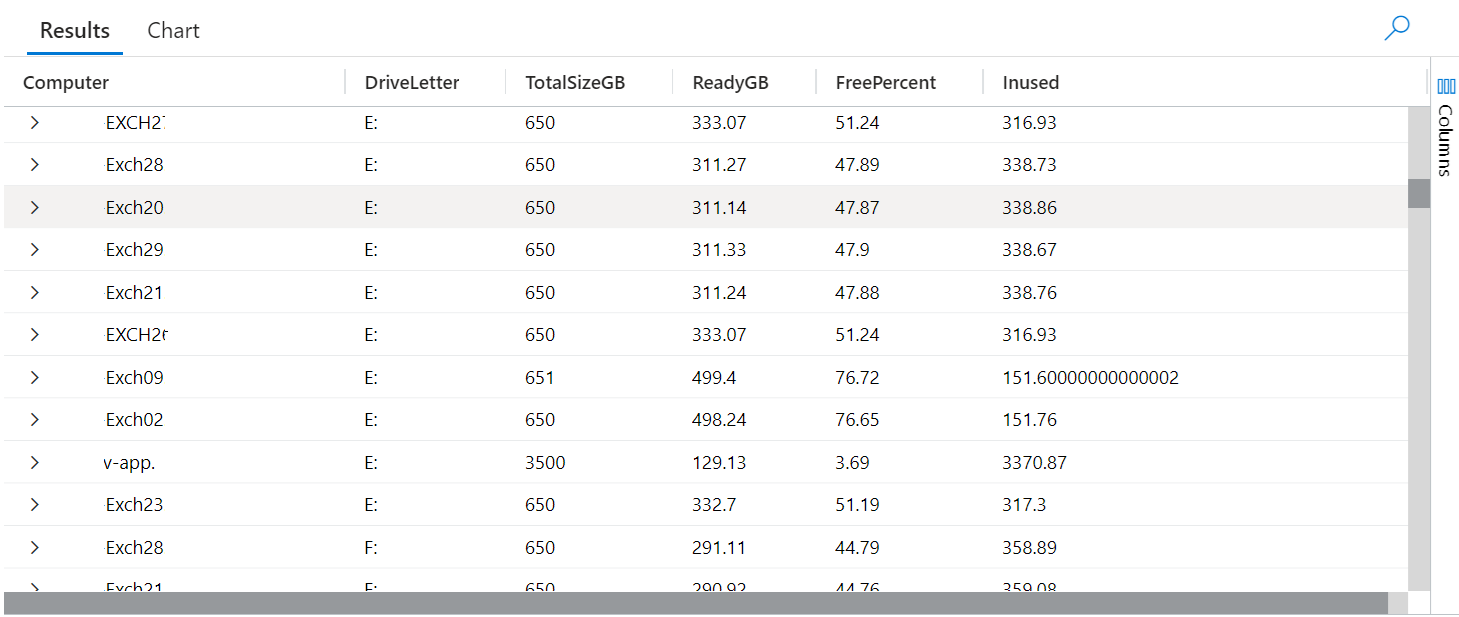1459x617 pixels.
Task: Sort by the TotalSizeGB column header
Action: tap(575, 83)
